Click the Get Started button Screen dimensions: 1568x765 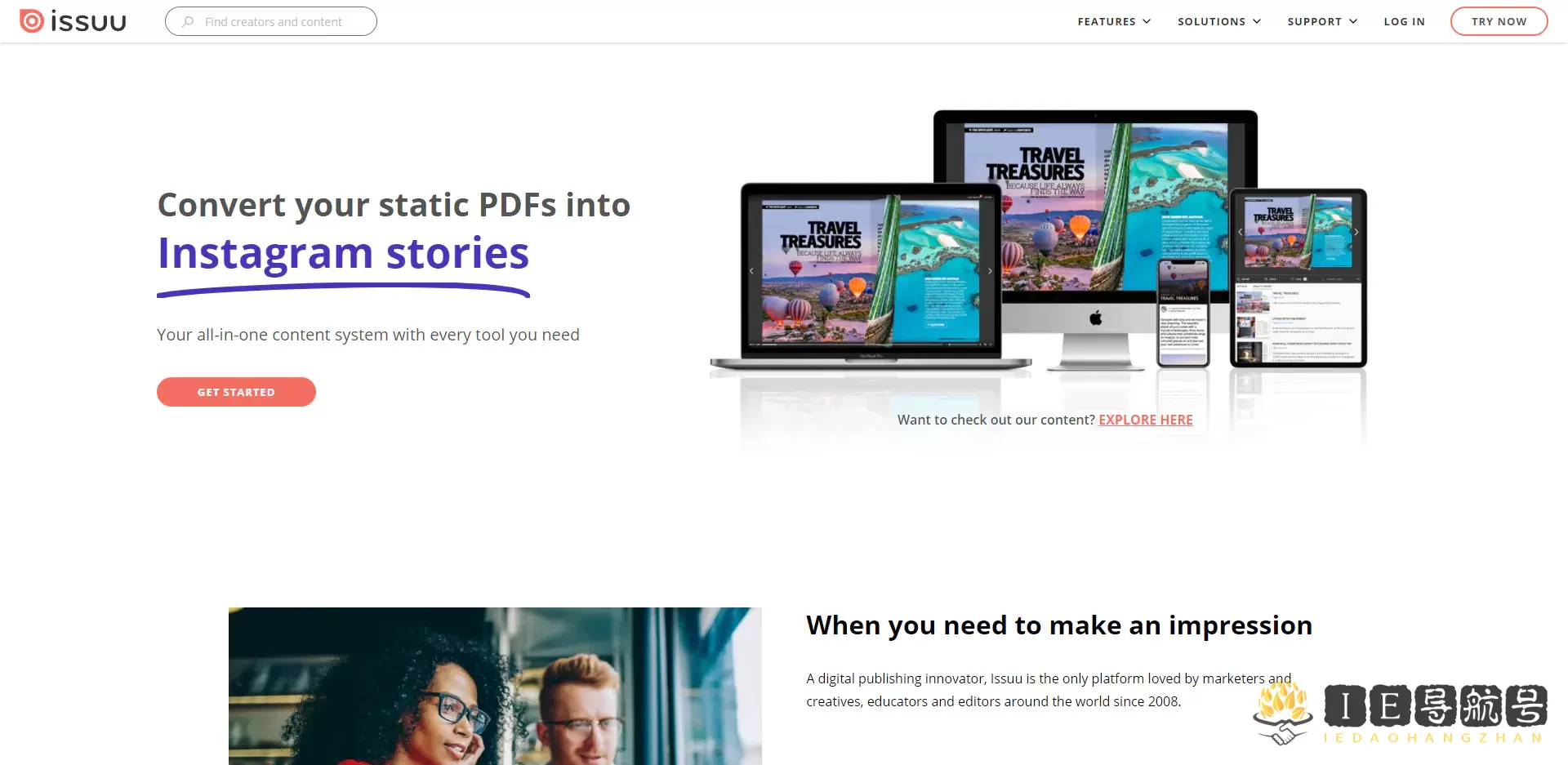coord(236,392)
